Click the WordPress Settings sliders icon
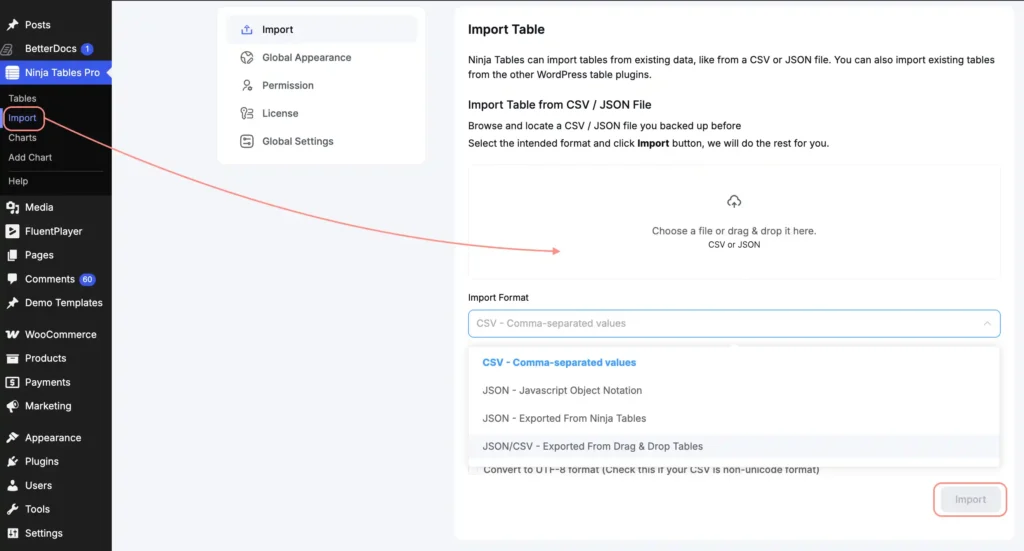The width and height of the screenshot is (1024, 551). click(x=12, y=533)
